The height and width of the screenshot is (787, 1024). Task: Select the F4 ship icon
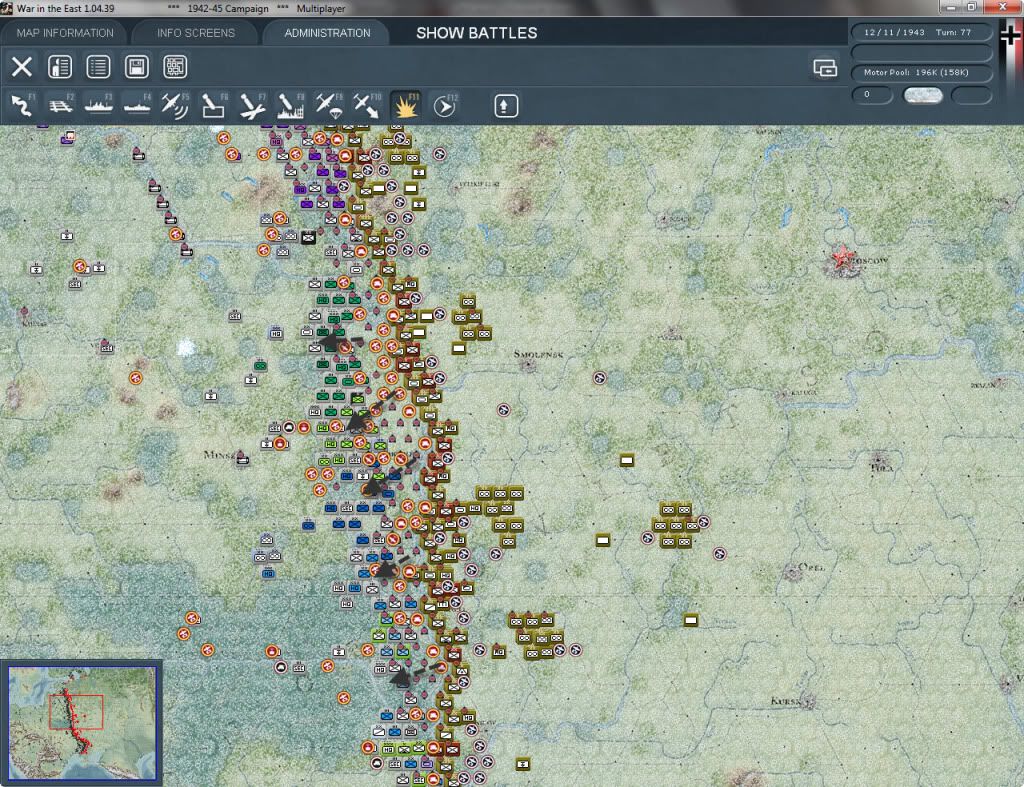point(137,106)
